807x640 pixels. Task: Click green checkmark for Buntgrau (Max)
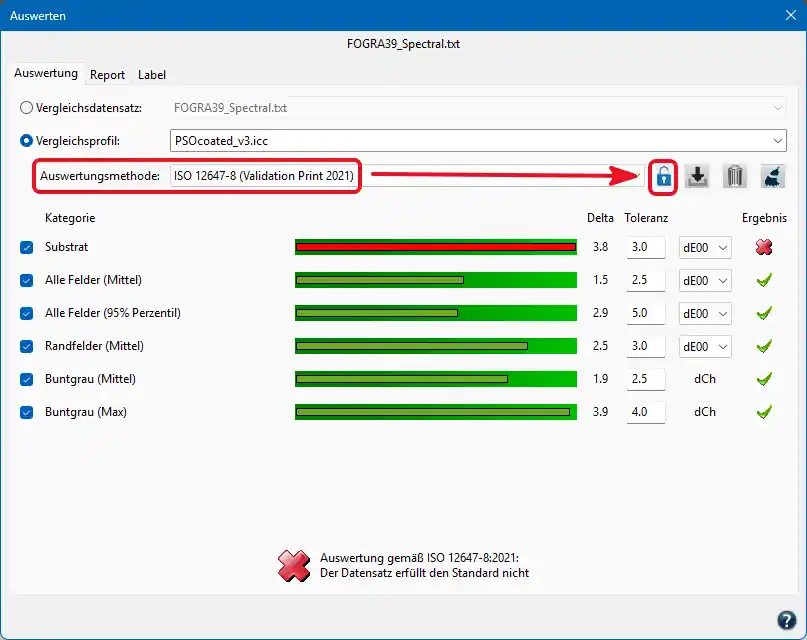tap(764, 412)
